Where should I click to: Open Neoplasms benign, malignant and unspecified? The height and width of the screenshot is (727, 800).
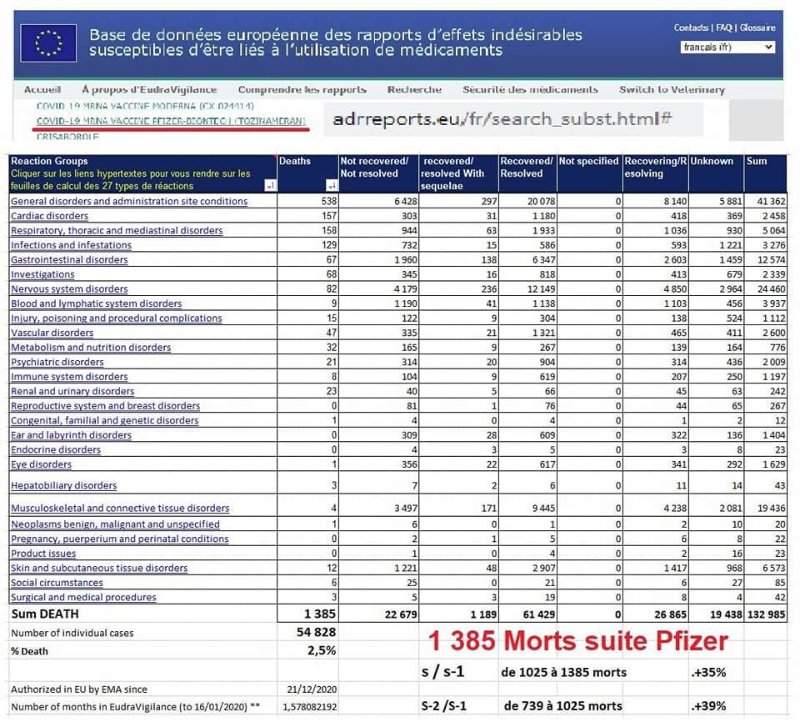point(115,524)
